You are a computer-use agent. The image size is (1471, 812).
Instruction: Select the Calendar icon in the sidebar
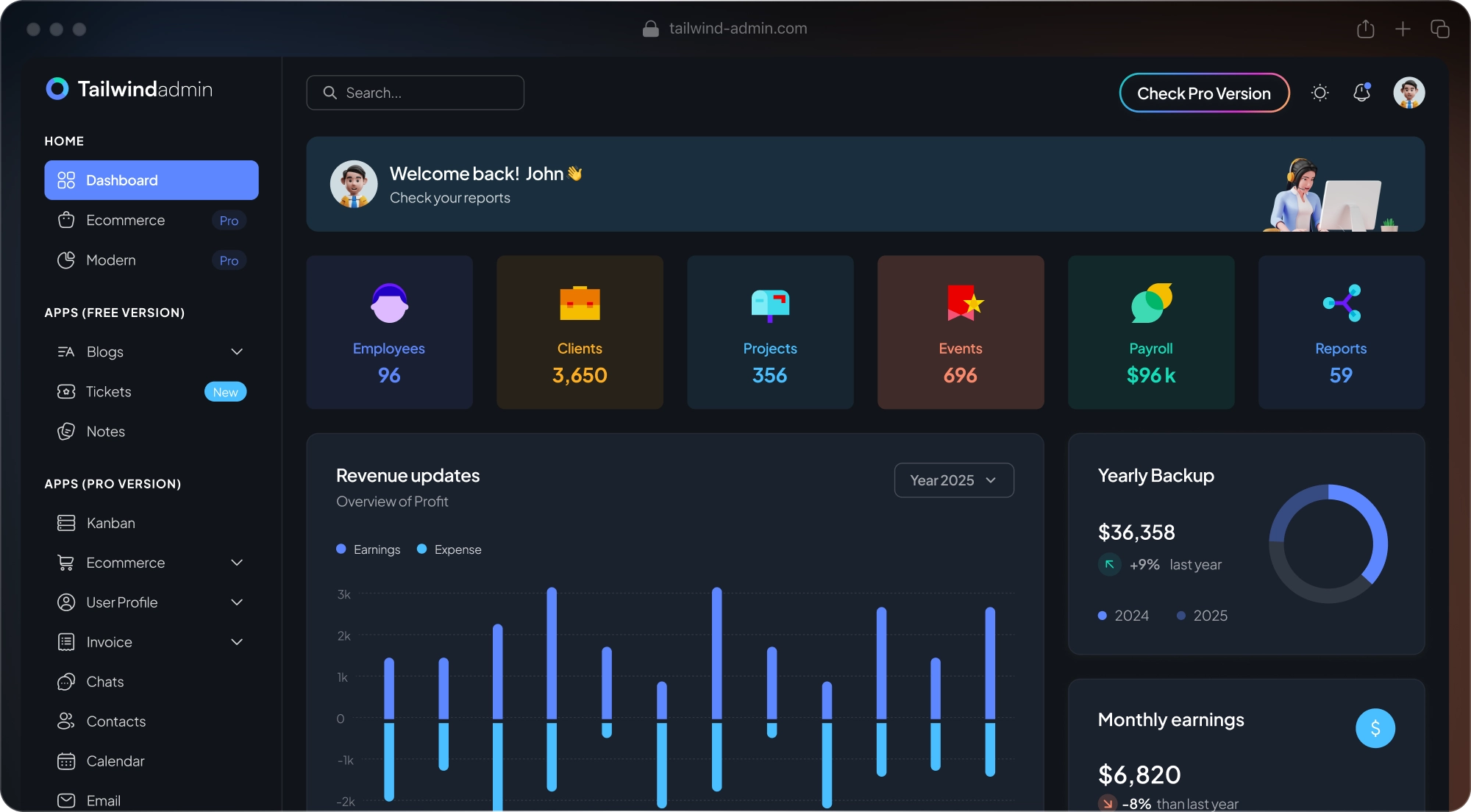(66, 761)
